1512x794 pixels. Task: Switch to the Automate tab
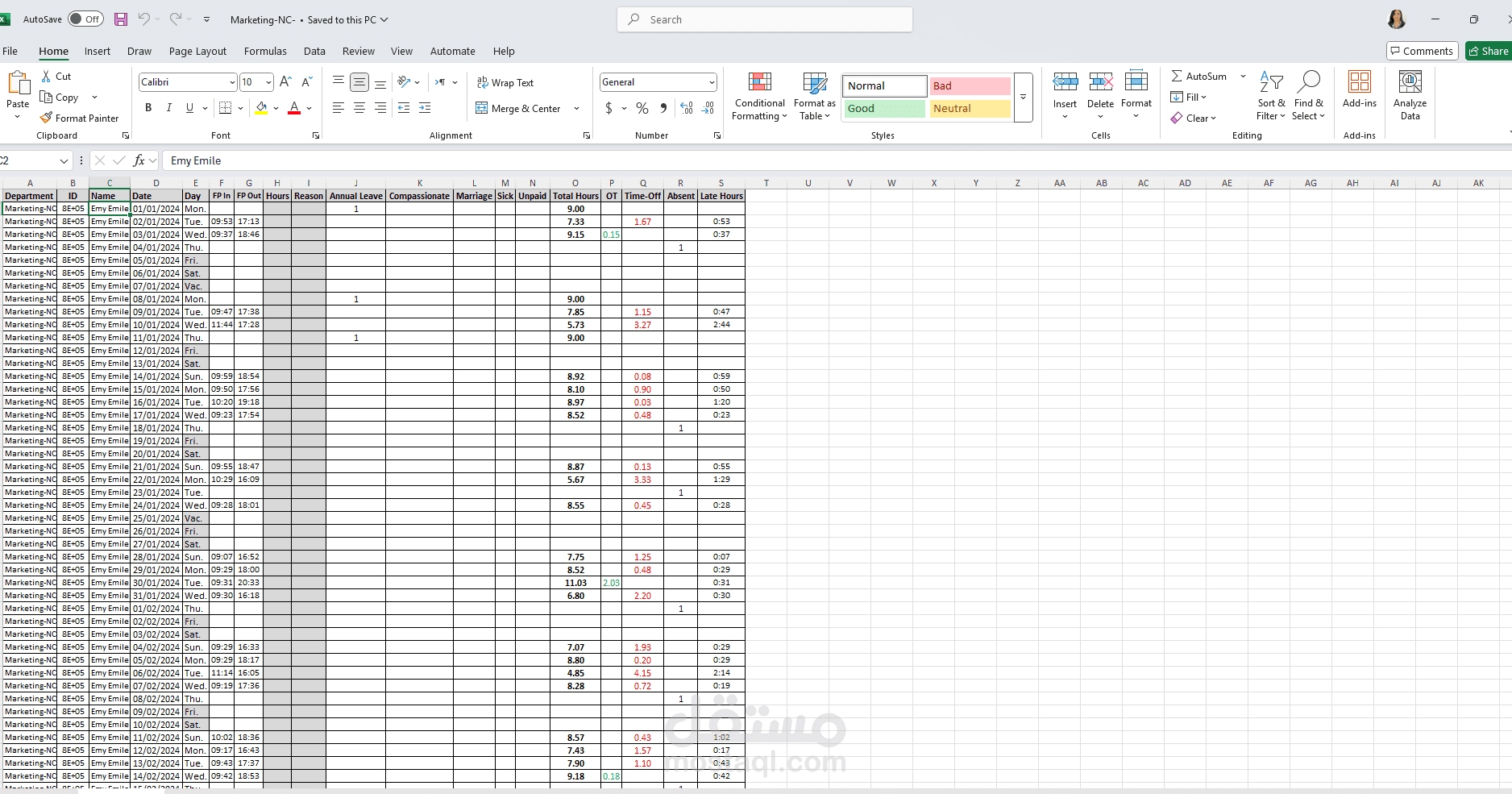click(453, 51)
